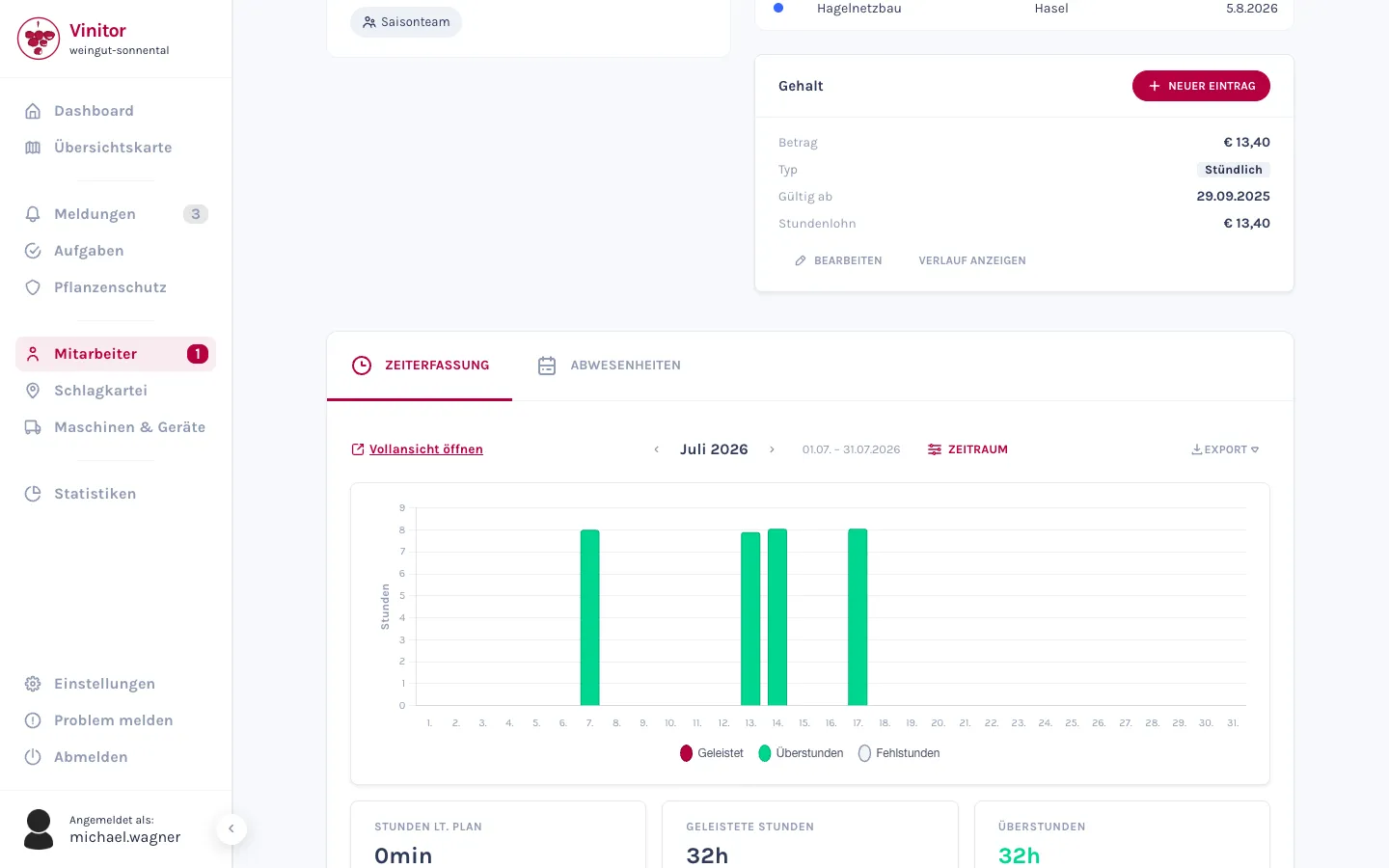
Task: Open the Zeitraum filter
Action: coord(967,449)
